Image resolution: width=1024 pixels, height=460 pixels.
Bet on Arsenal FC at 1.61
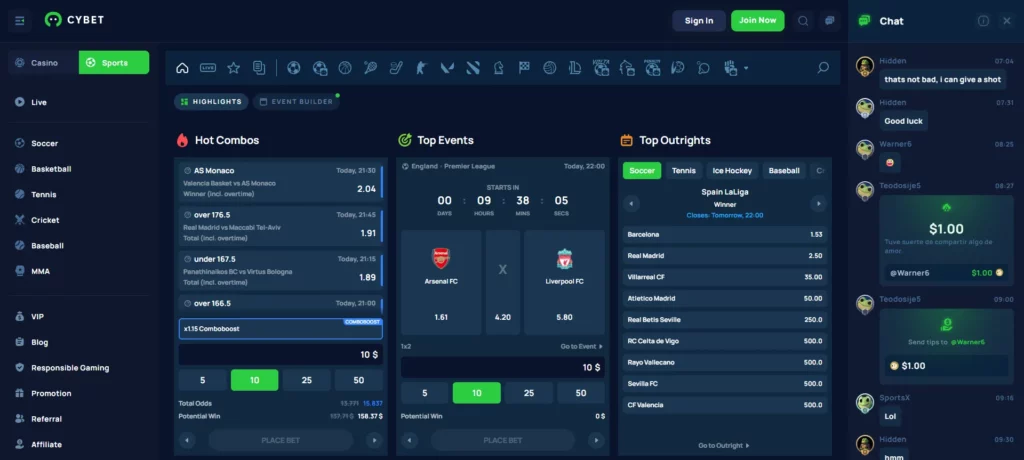pyautogui.click(x=441, y=282)
